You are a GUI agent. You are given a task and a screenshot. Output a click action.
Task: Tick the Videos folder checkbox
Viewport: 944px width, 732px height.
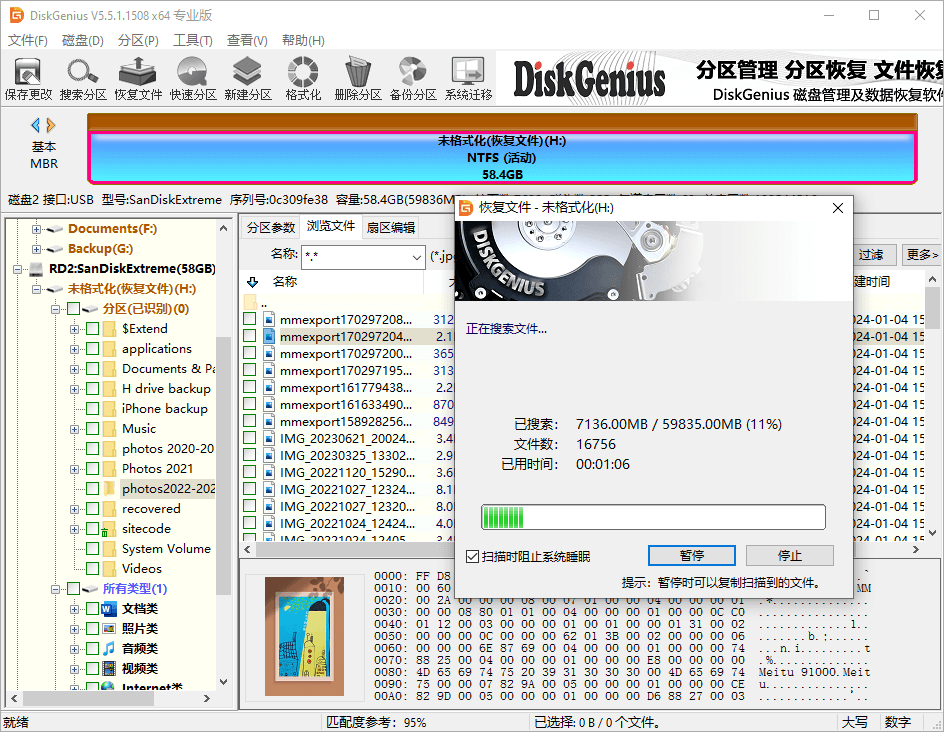[93, 569]
